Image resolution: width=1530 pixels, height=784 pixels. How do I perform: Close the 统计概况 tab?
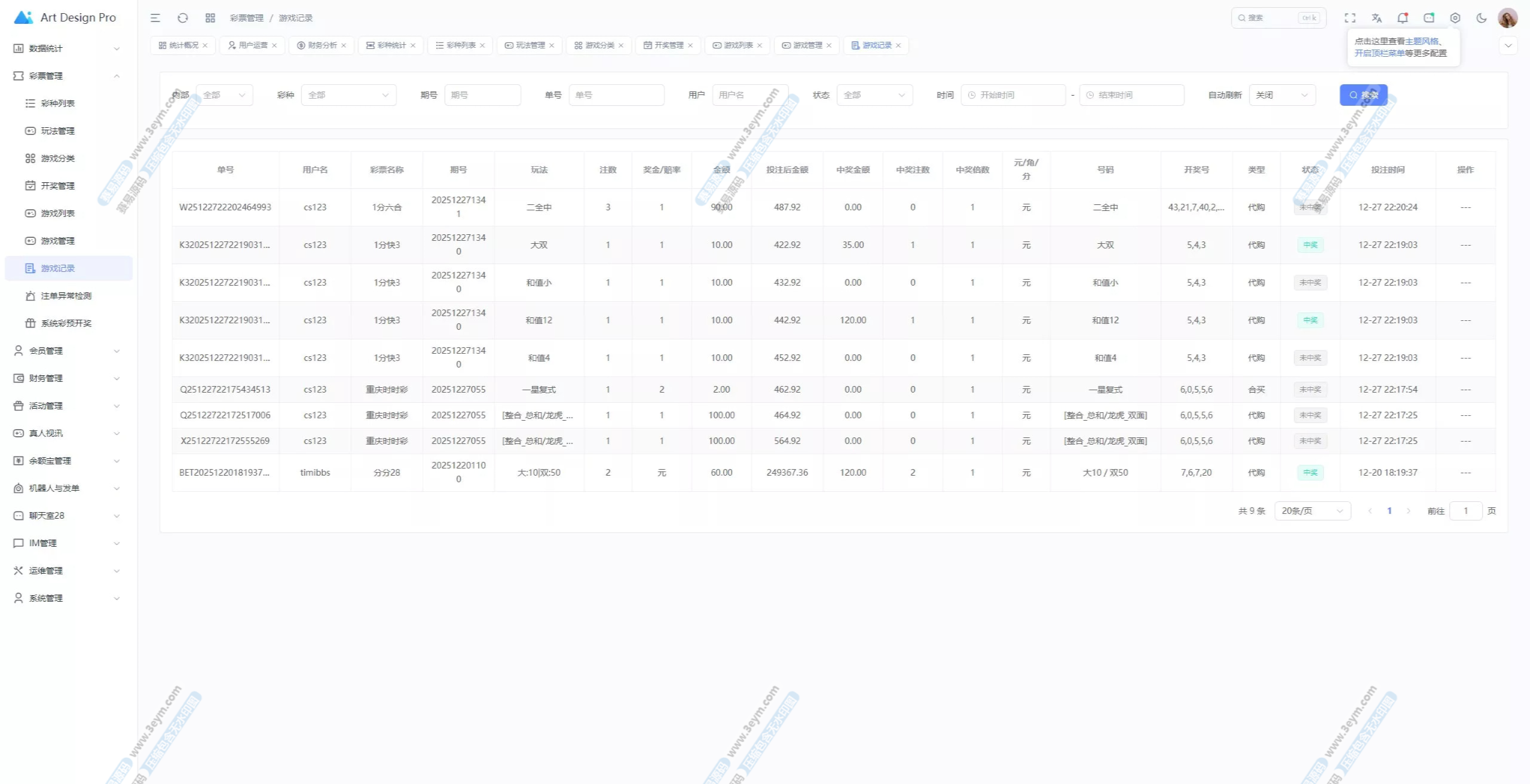coord(205,45)
